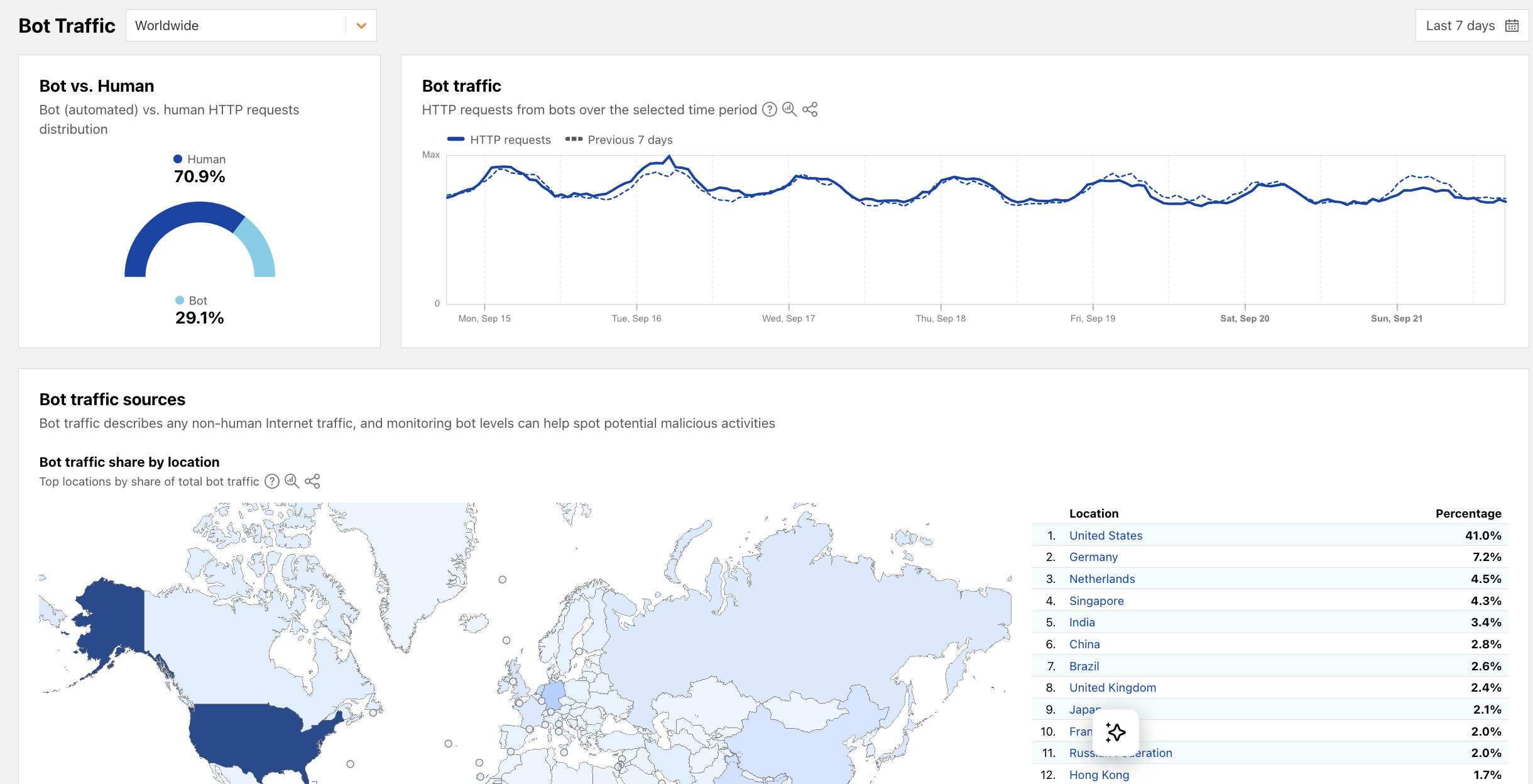
Task: Share the Bot traffic chart
Action: (x=810, y=109)
